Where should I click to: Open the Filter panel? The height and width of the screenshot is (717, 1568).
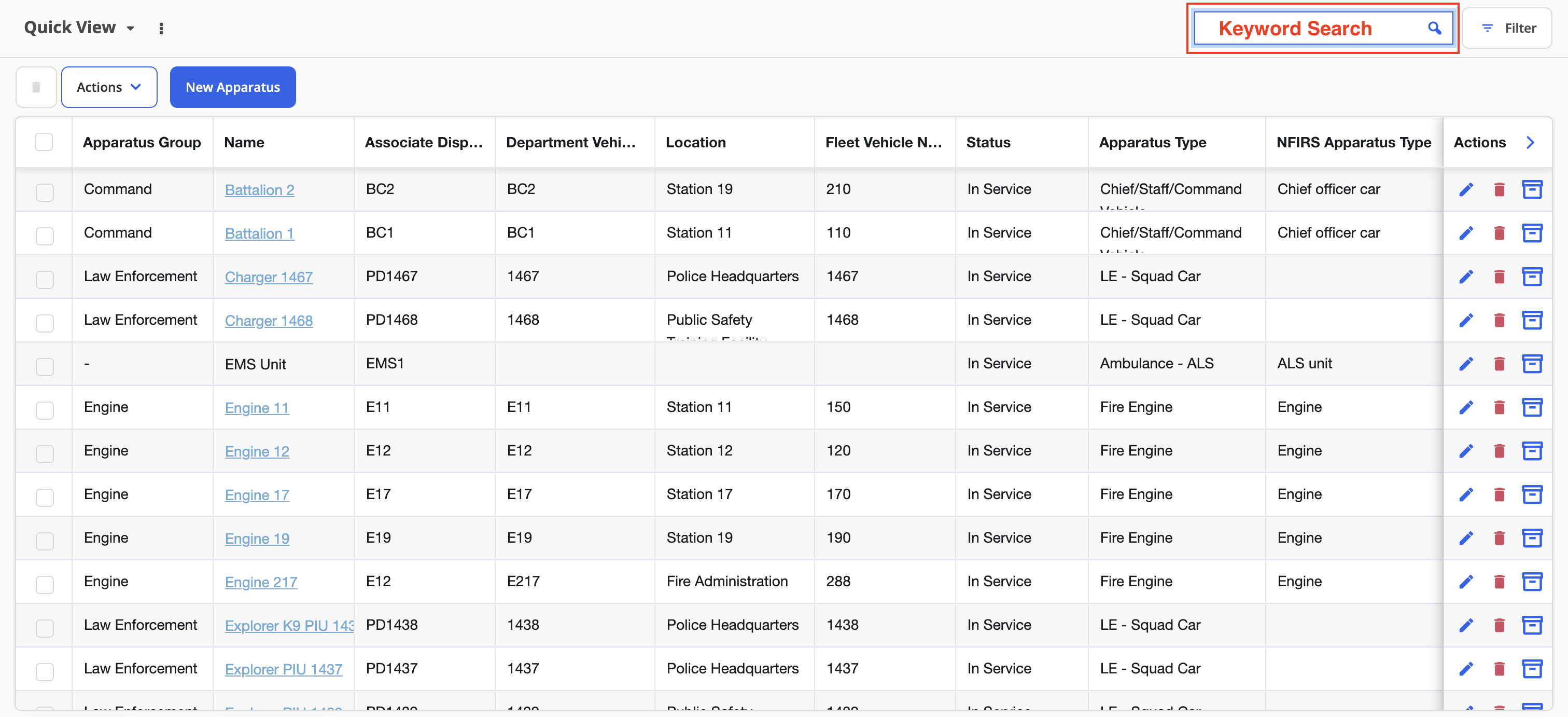[1507, 28]
